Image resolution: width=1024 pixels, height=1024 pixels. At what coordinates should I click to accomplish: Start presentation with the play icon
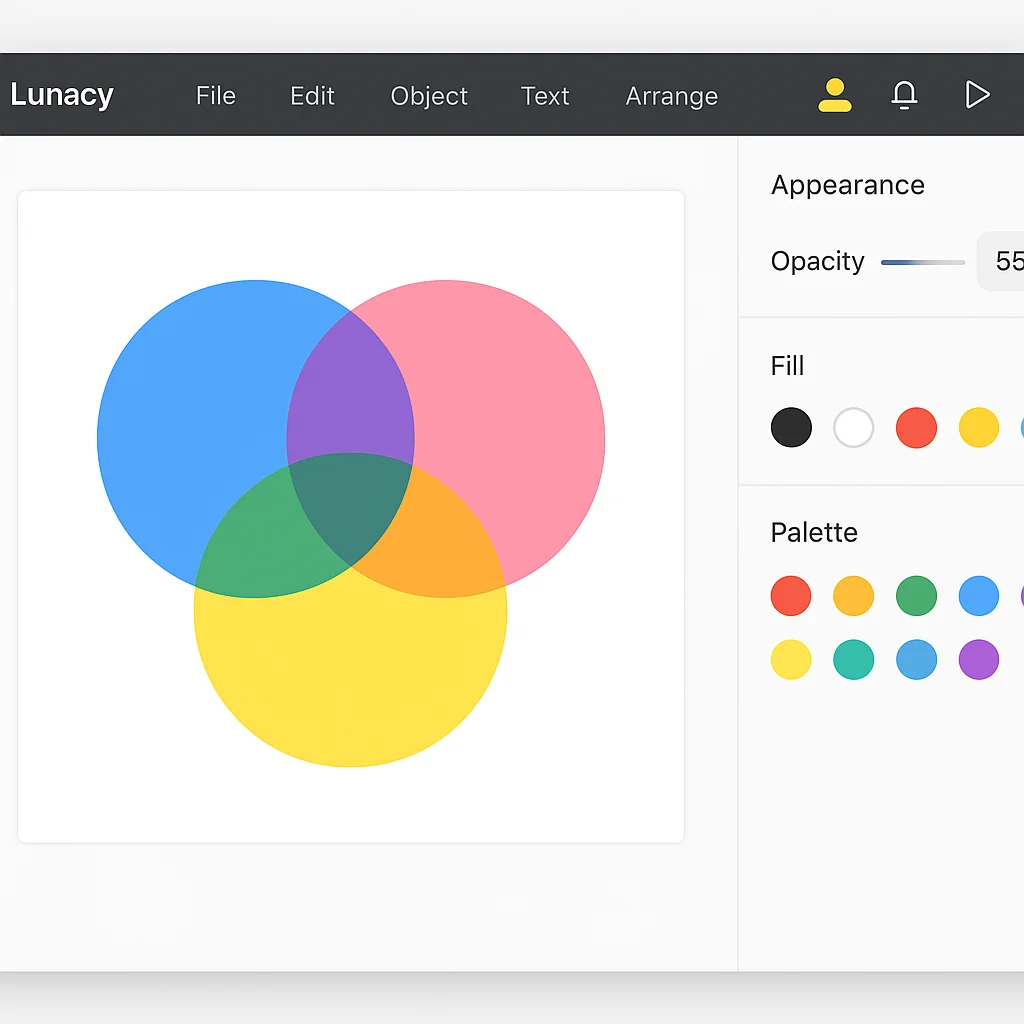(977, 95)
